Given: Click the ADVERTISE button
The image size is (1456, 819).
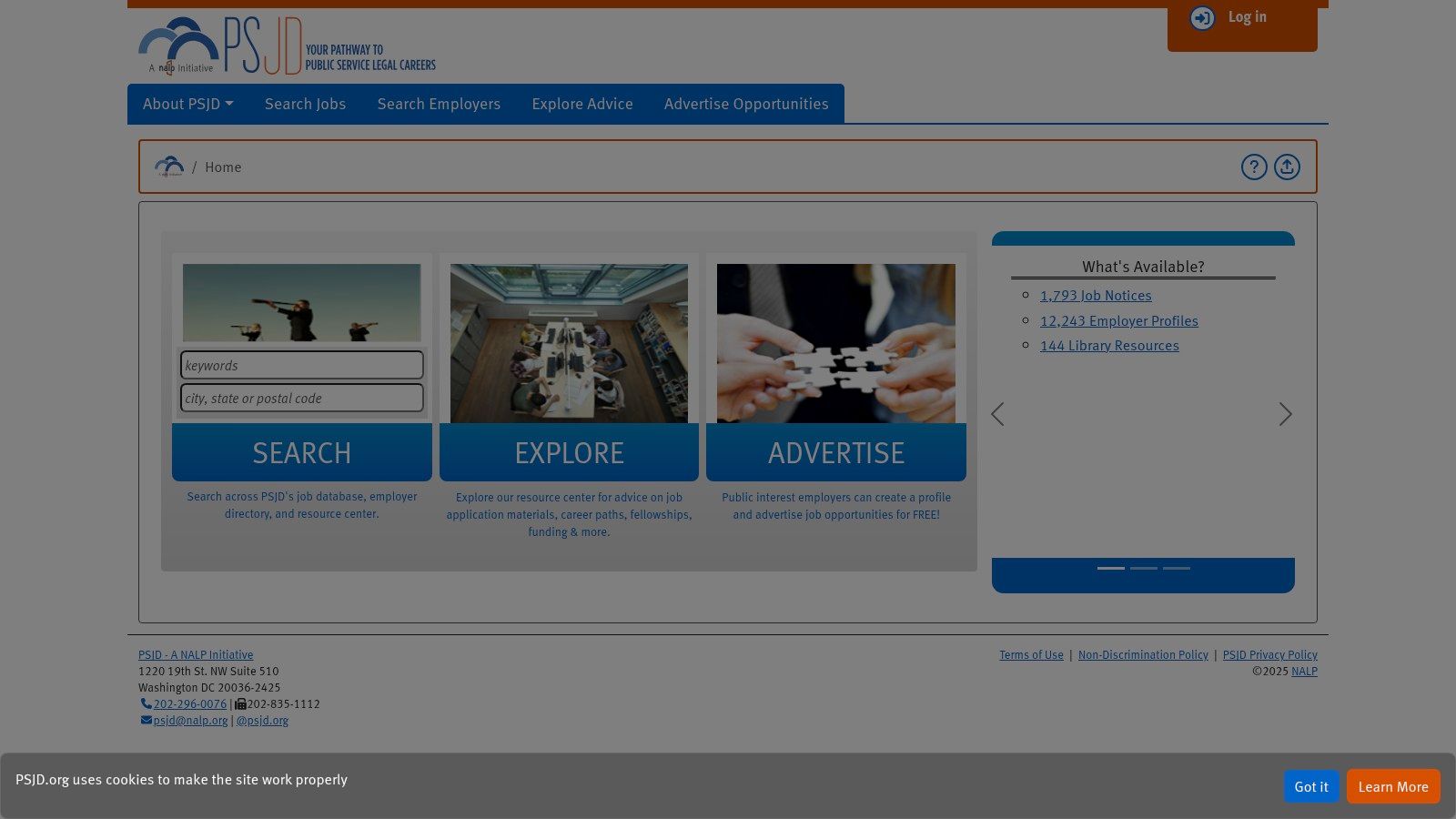Looking at the screenshot, I should pyautogui.click(x=836, y=452).
